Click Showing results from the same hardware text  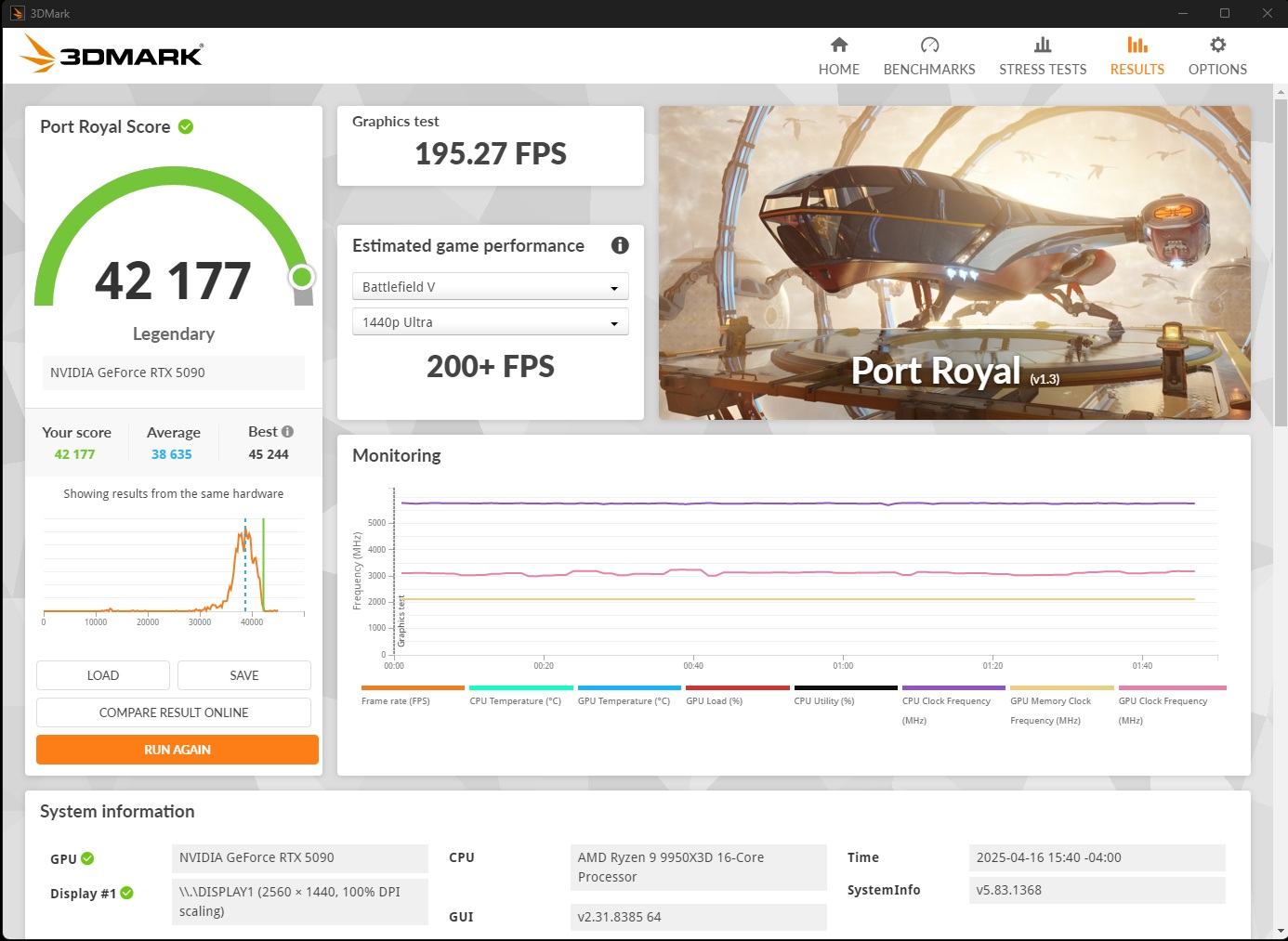coord(174,493)
